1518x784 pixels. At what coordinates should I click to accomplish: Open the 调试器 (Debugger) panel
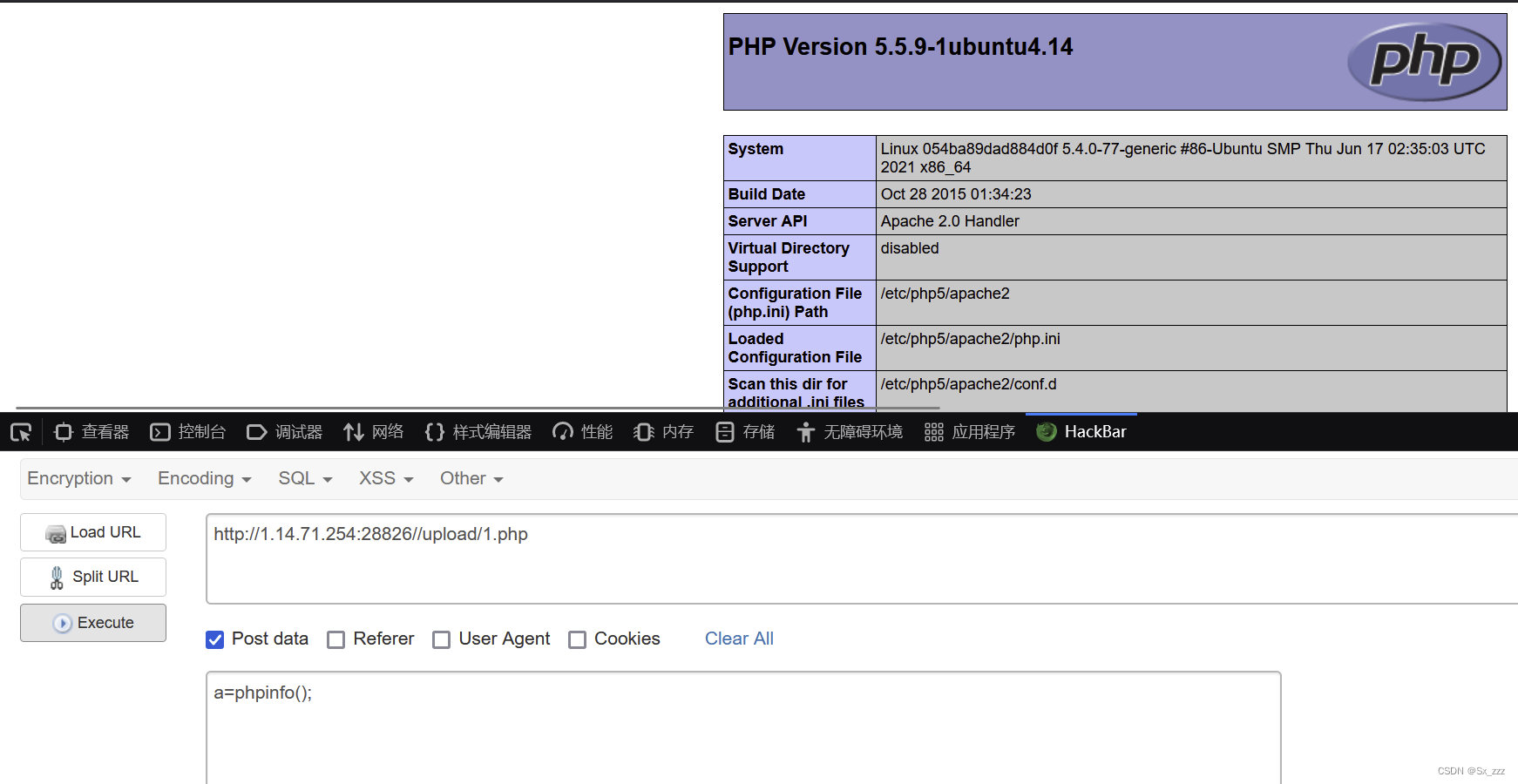point(284,431)
